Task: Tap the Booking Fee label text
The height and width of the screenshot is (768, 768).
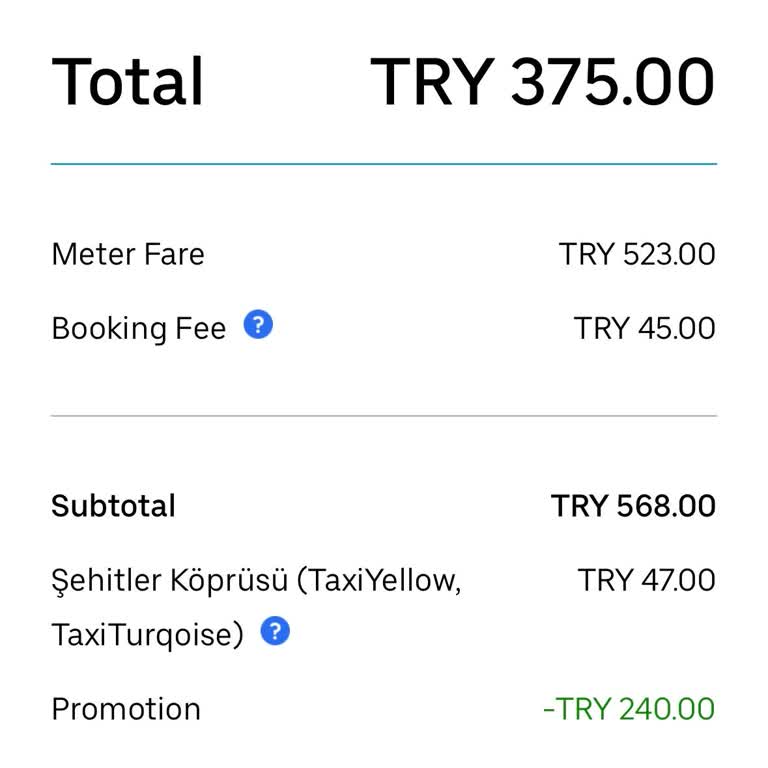Action: (139, 328)
